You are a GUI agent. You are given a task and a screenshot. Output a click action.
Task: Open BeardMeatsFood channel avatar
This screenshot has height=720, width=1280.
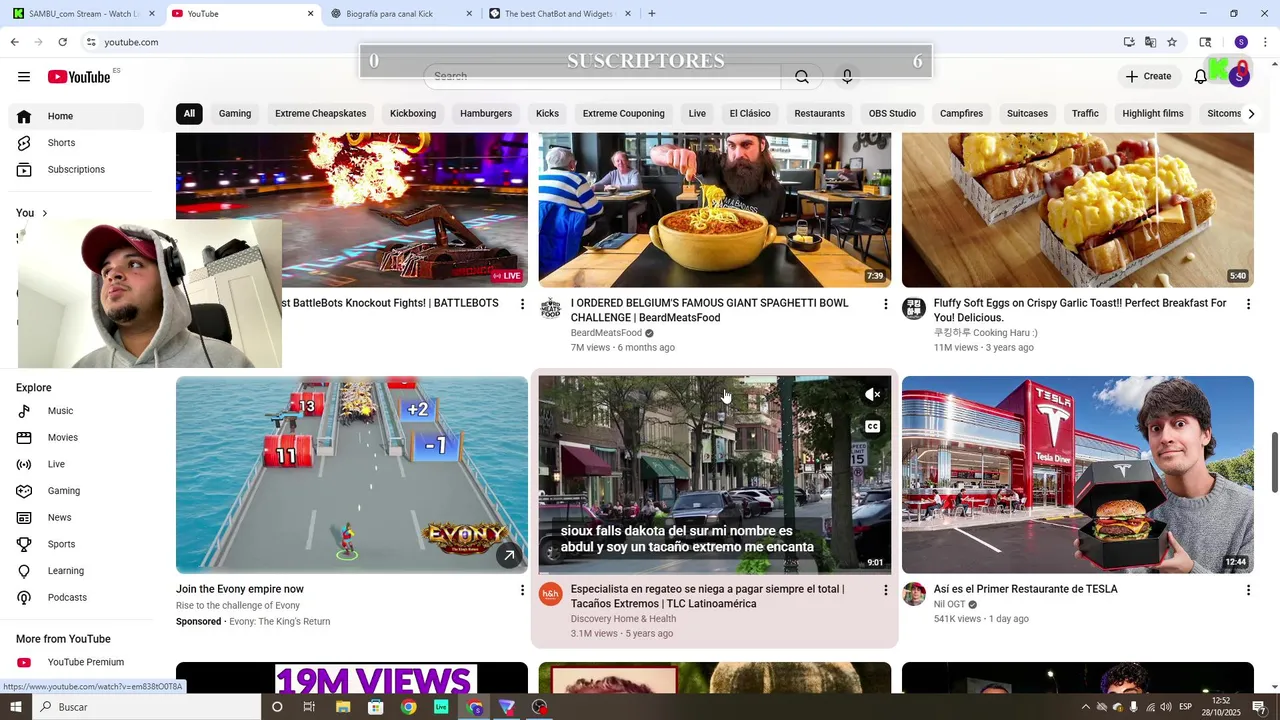coord(551,309)
